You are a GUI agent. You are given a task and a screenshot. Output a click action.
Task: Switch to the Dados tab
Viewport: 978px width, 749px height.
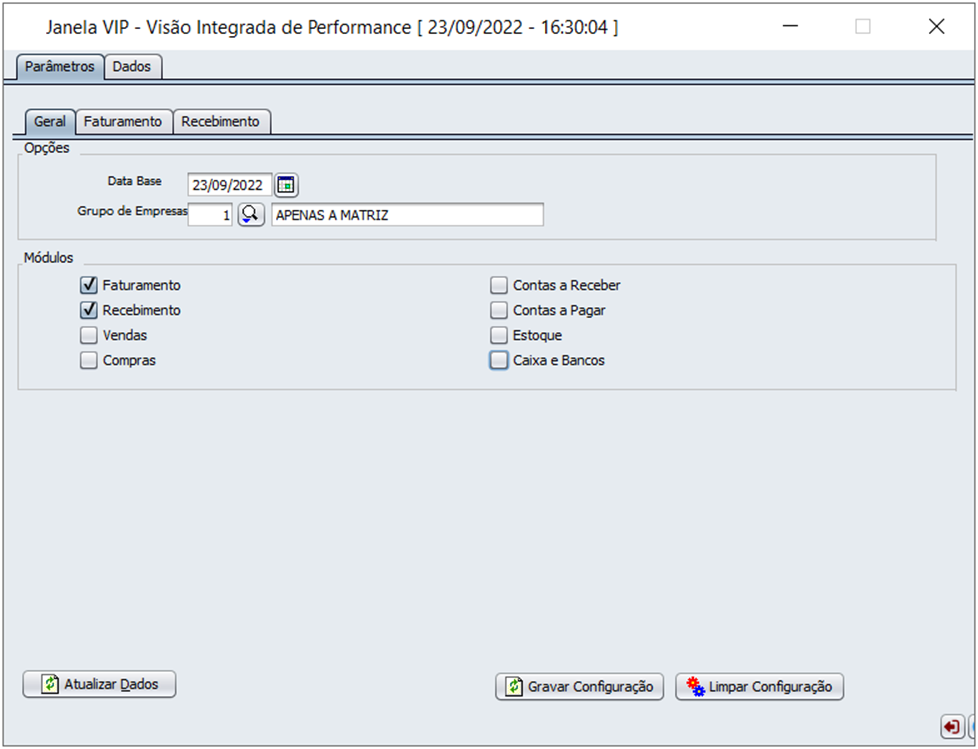coord(132,67)
